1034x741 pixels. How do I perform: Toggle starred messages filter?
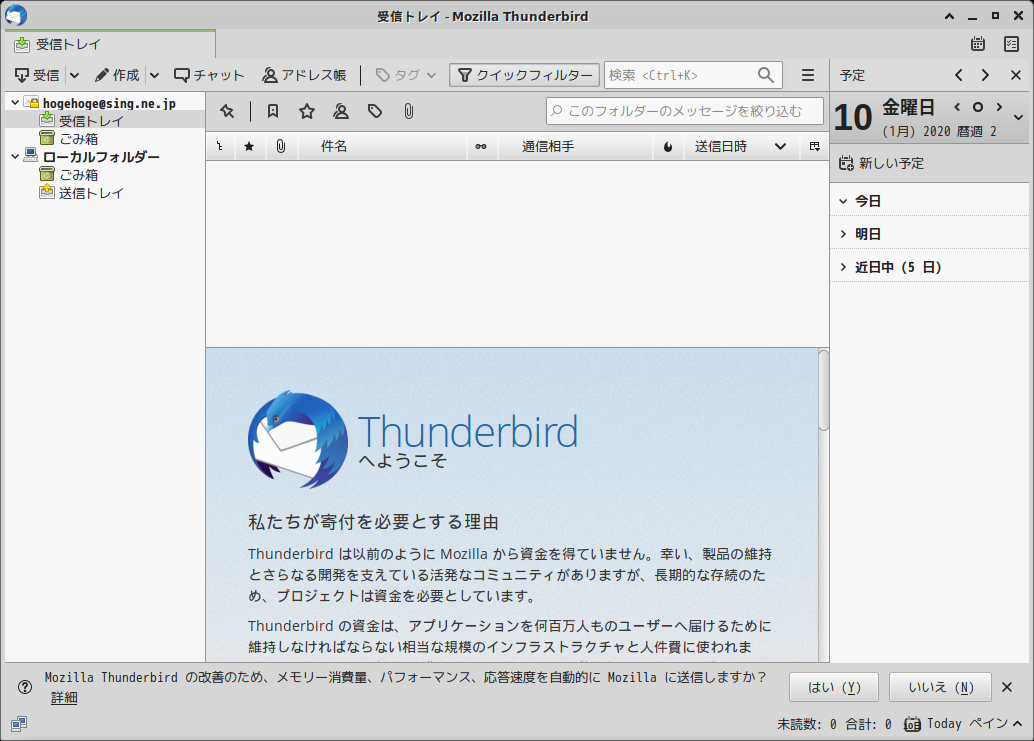(307, 111)
